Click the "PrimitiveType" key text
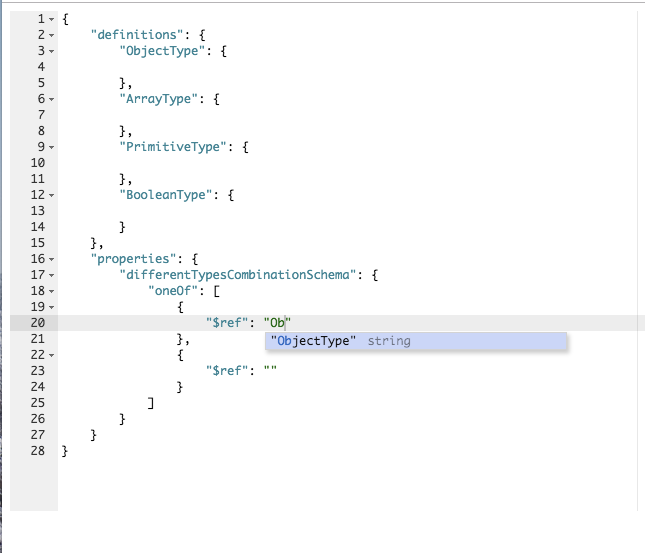This screenshot has width=645, height=553. [x=173, y=147]
